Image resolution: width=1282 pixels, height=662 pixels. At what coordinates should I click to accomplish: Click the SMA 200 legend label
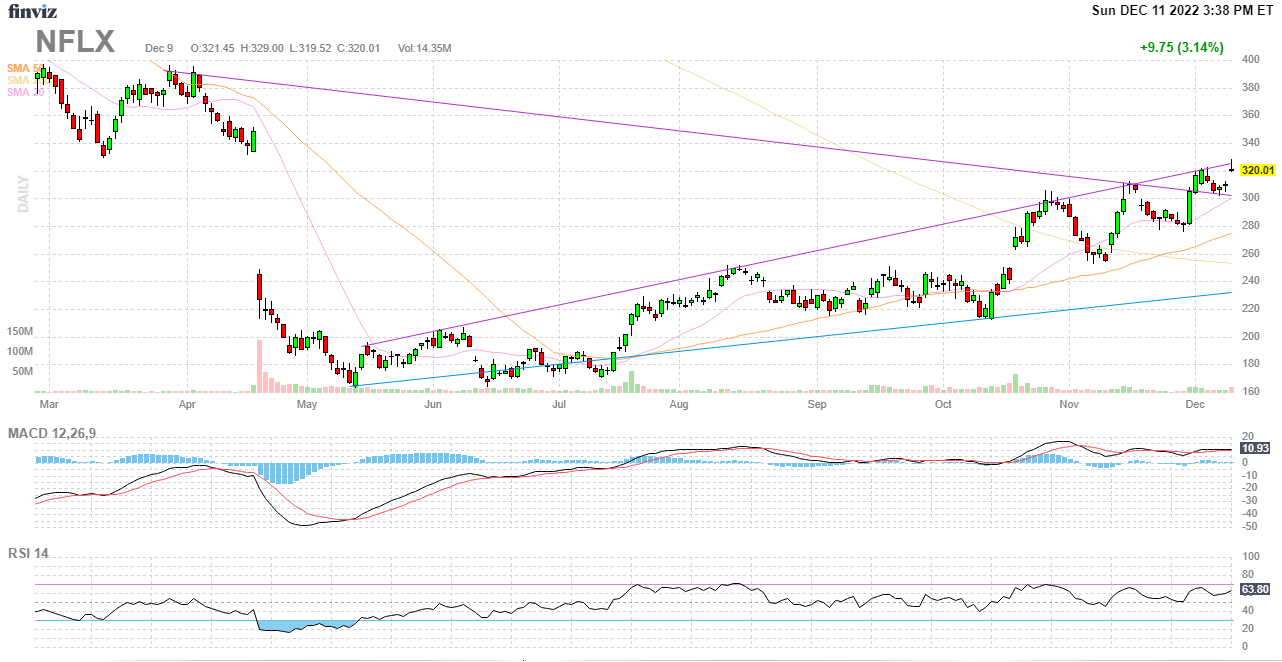click(20, 80)
